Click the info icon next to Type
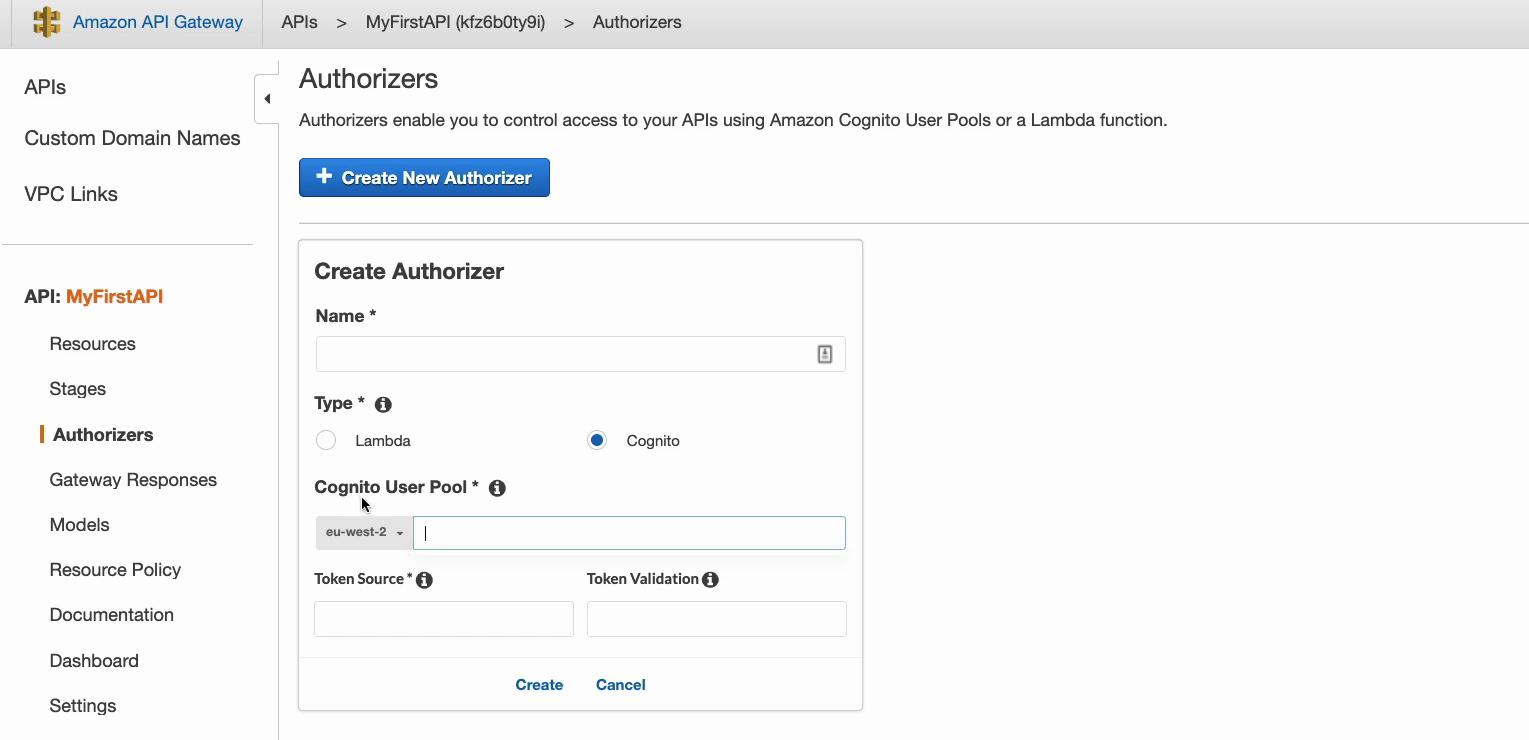Image resolution: width=1529 pixels, height=740 pixels. pyautogui.click(x=383, y=405)
